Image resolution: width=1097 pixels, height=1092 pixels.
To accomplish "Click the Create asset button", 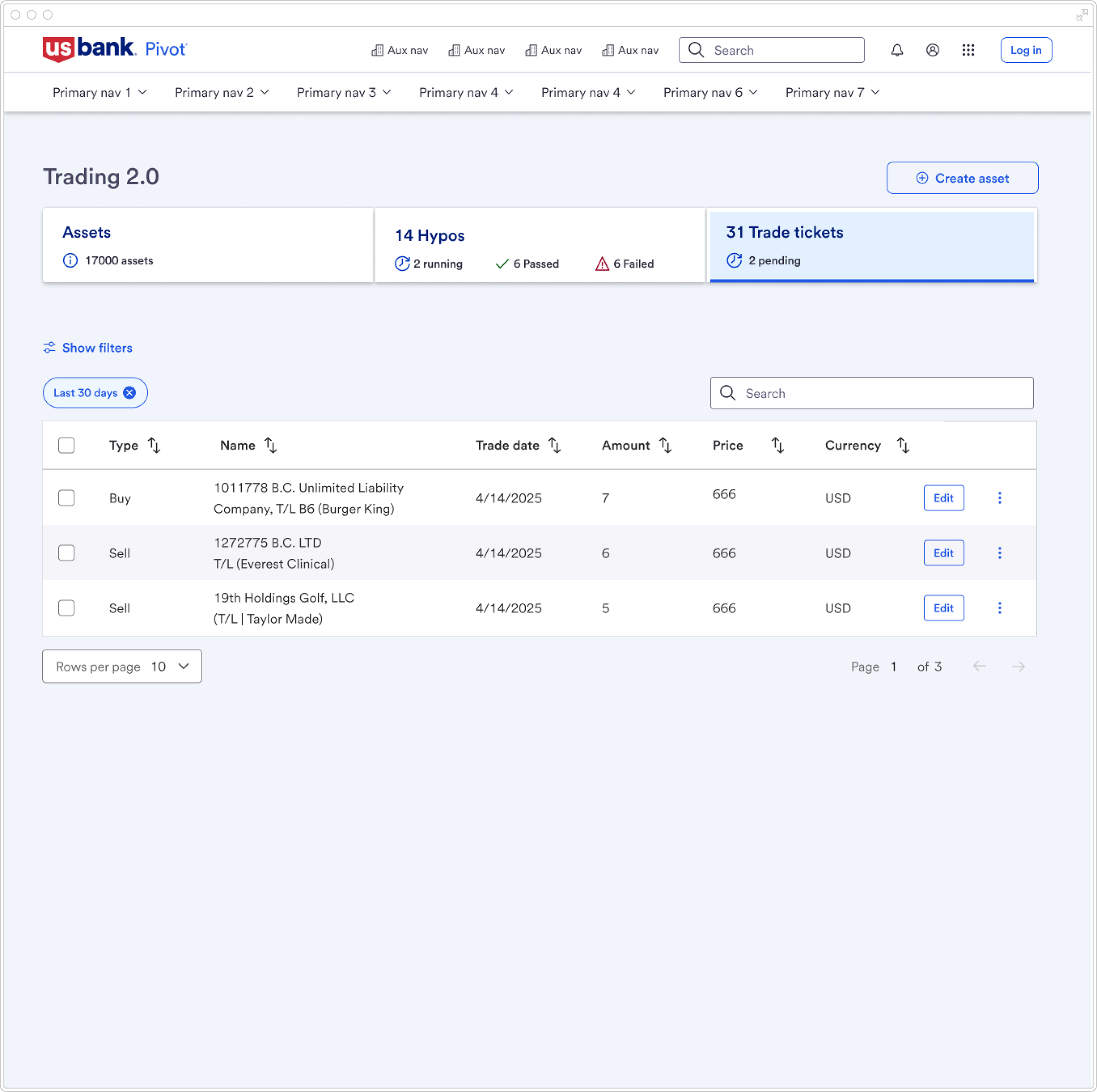I will 962,178.
